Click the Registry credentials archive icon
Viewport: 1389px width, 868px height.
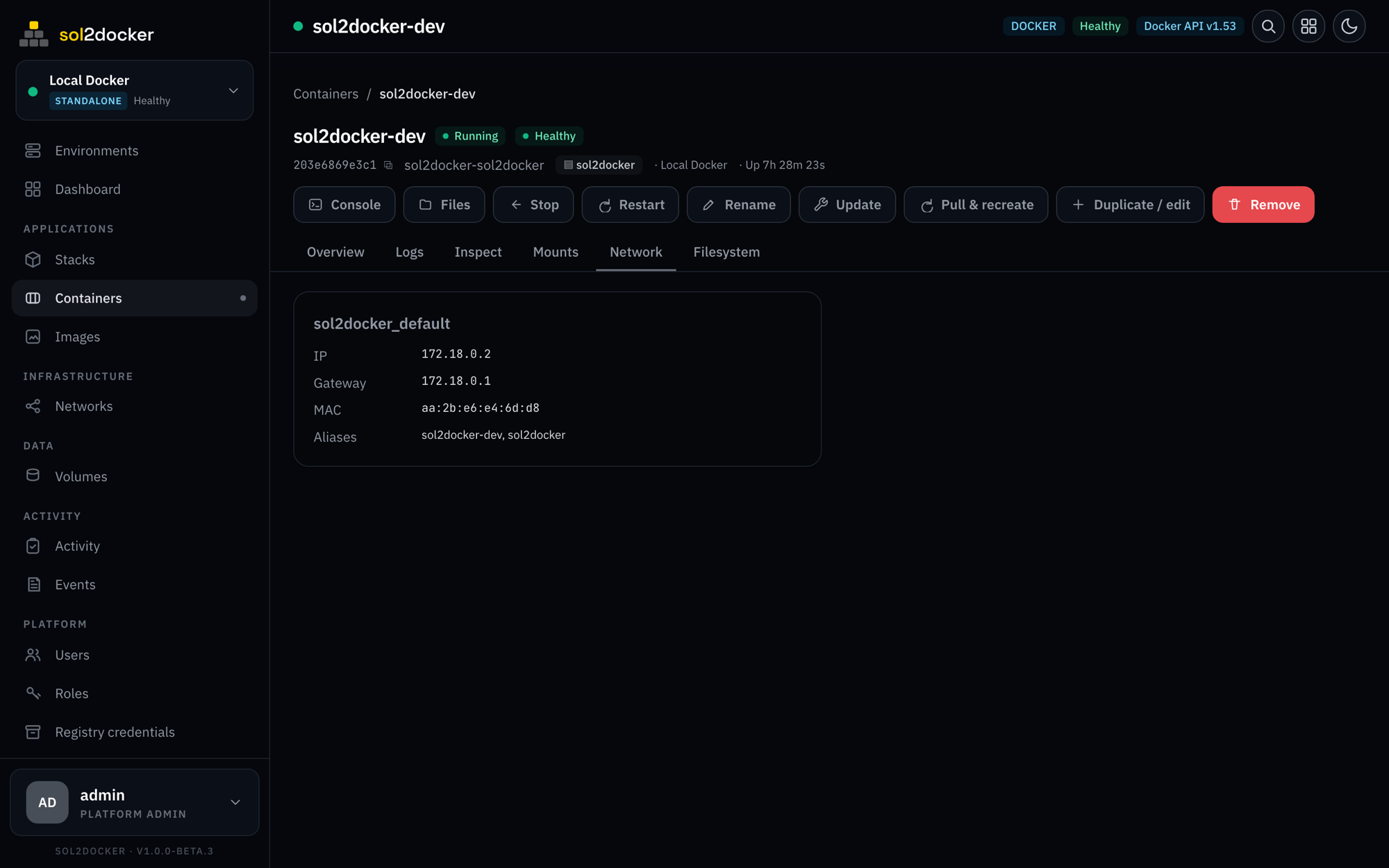(33, 732)
